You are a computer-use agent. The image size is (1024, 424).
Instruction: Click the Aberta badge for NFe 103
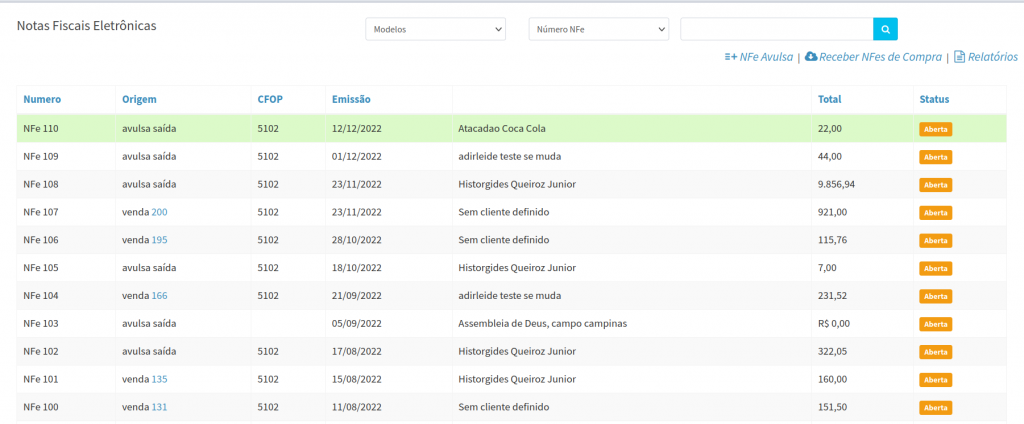(935, 324)
